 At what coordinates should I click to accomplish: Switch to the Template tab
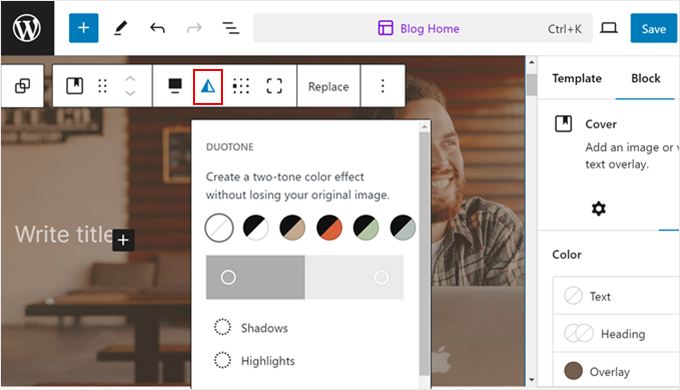click(577, 78)
